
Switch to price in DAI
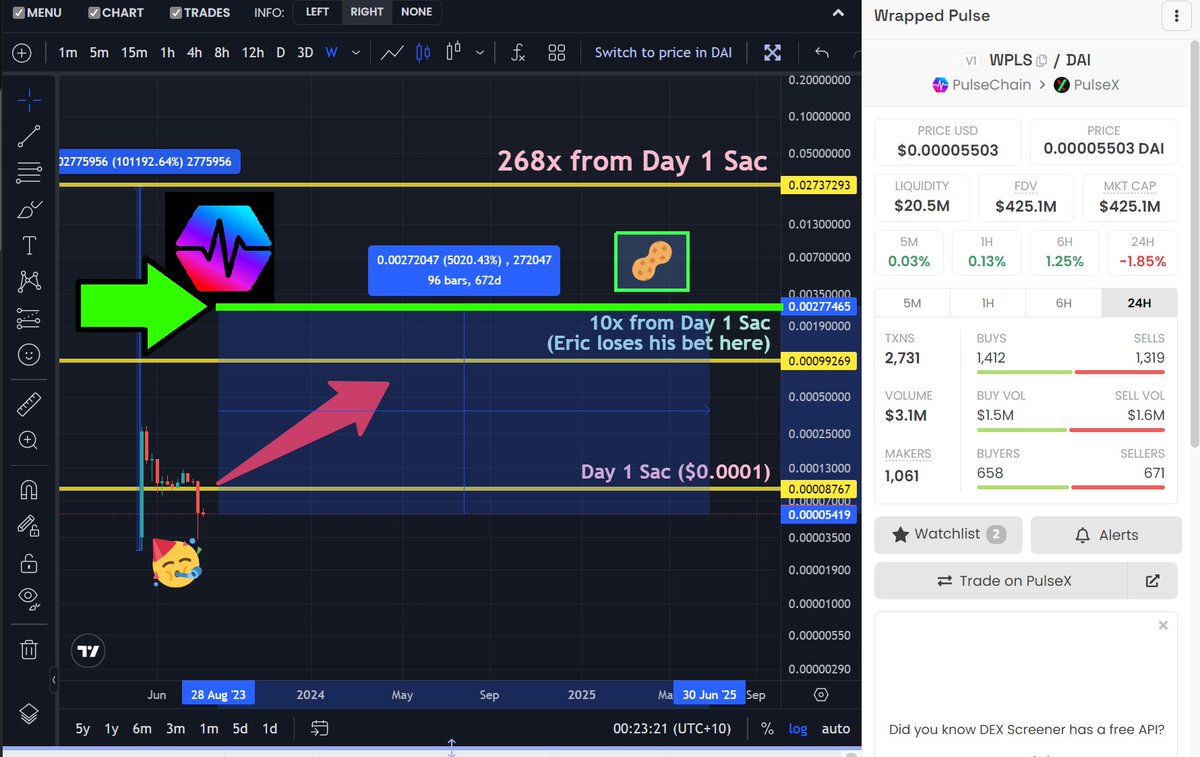coord(663,53)
